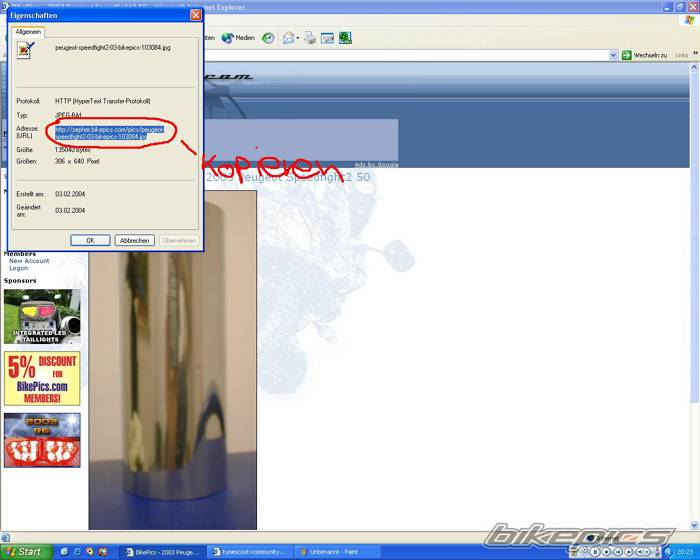Click the Wechseln zu go button
Viewport: 700px width, 560px height.
tap(644, 55)
